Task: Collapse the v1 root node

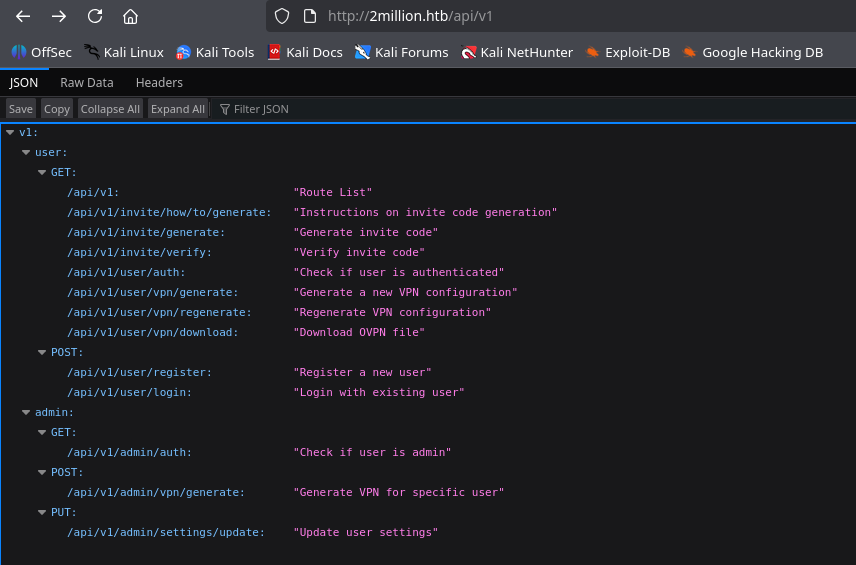Action: click(x=10, y=132)
